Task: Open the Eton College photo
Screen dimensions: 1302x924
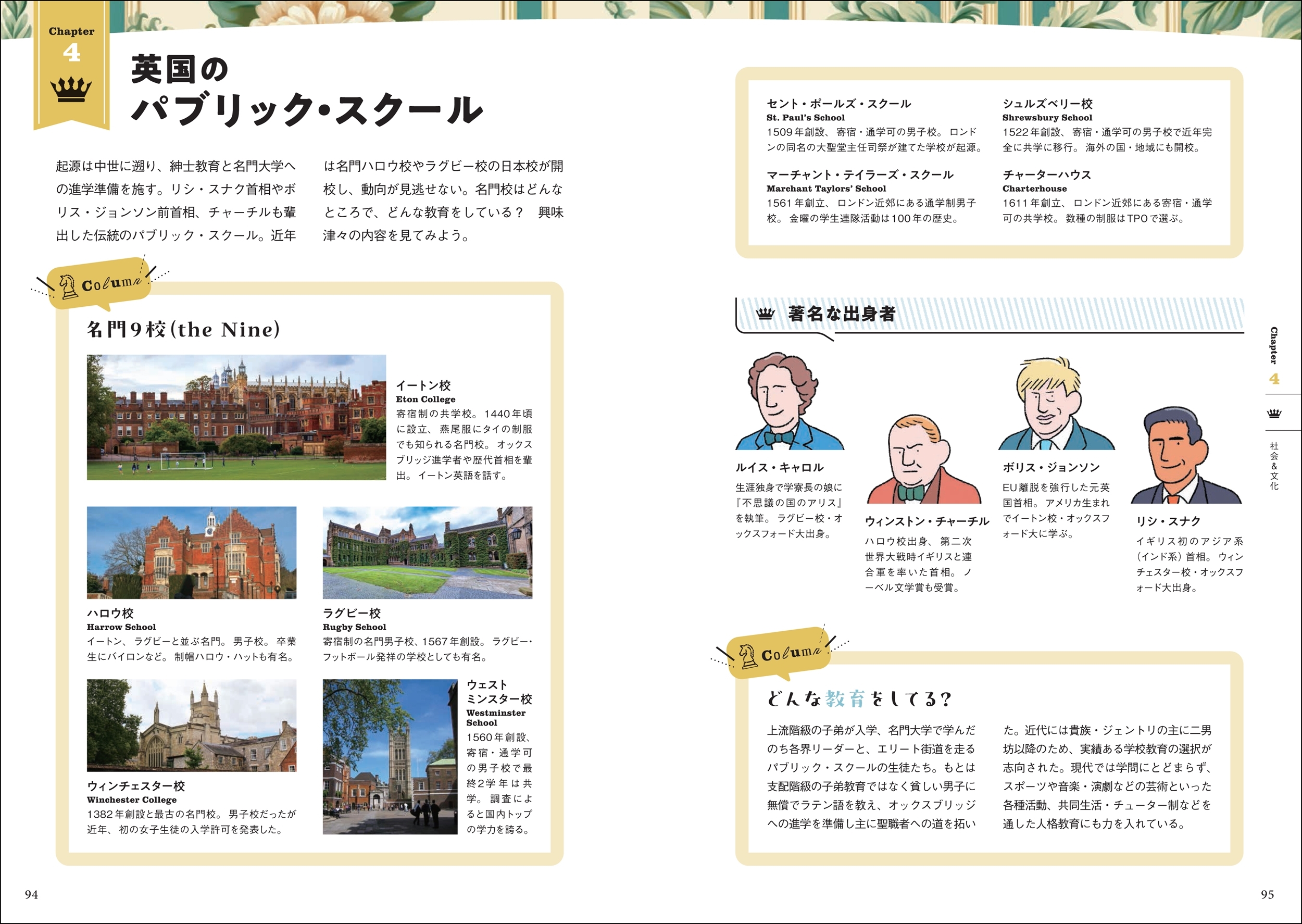Action: pyautogui.click(x=236, y=417)
